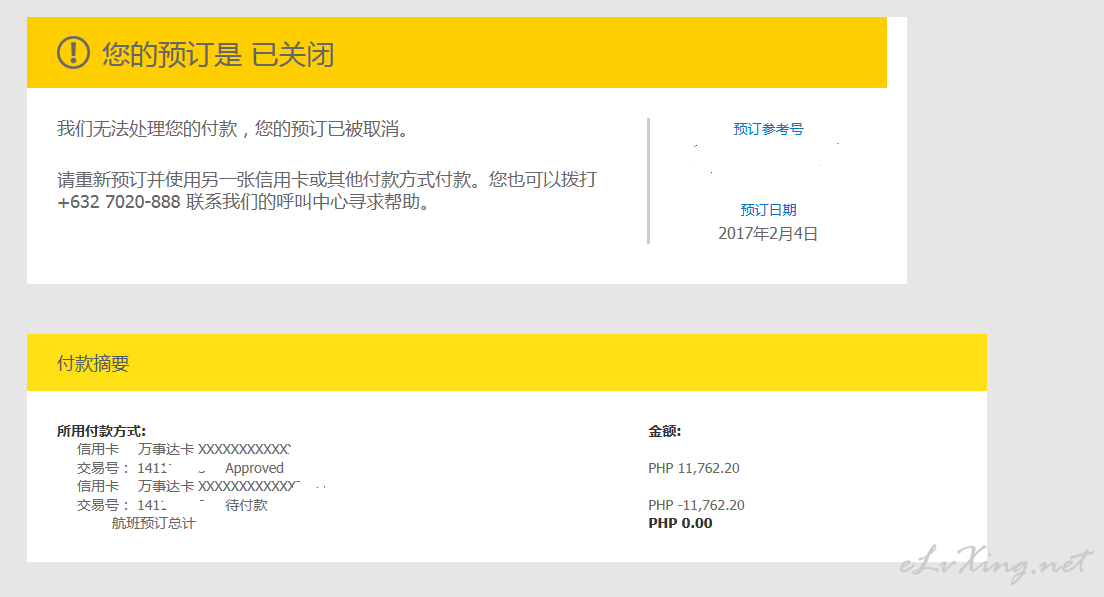Click the booking date 2017年2月4日
The image size is (1104, 597).
768,233
